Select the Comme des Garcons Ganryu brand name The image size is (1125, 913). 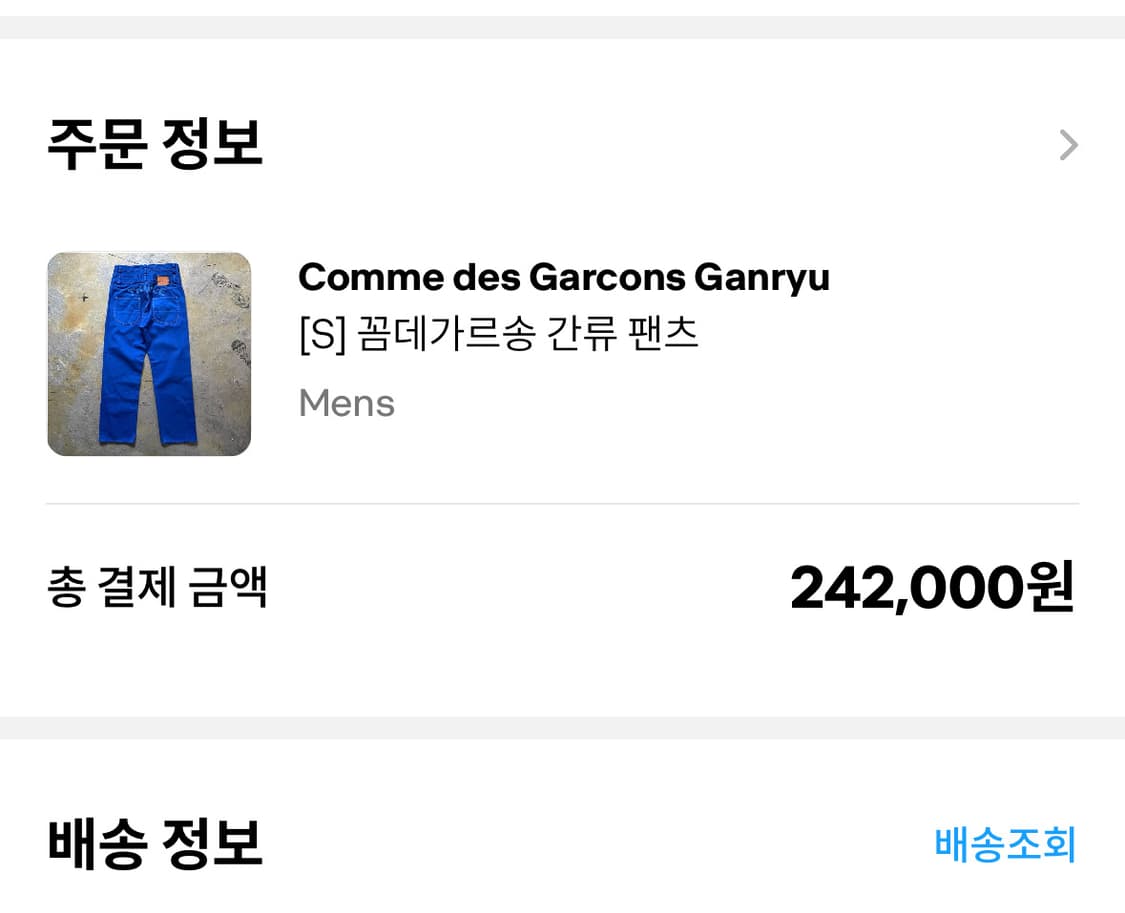563,277
